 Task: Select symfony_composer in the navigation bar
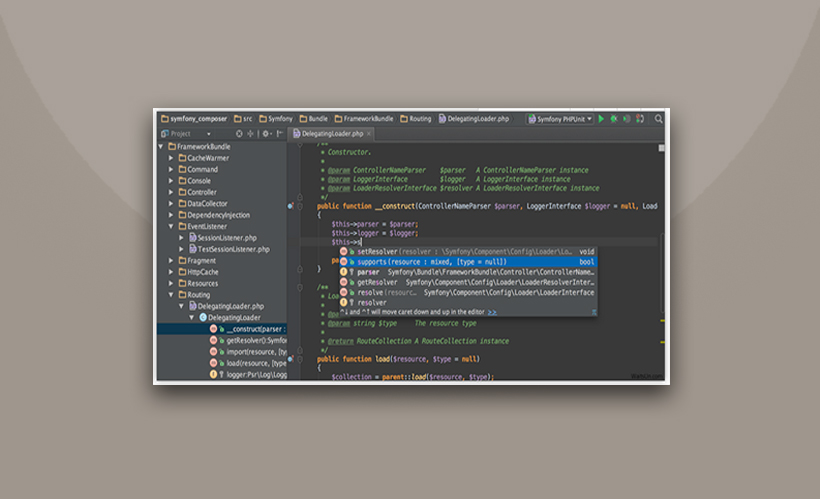coord(194,119)
